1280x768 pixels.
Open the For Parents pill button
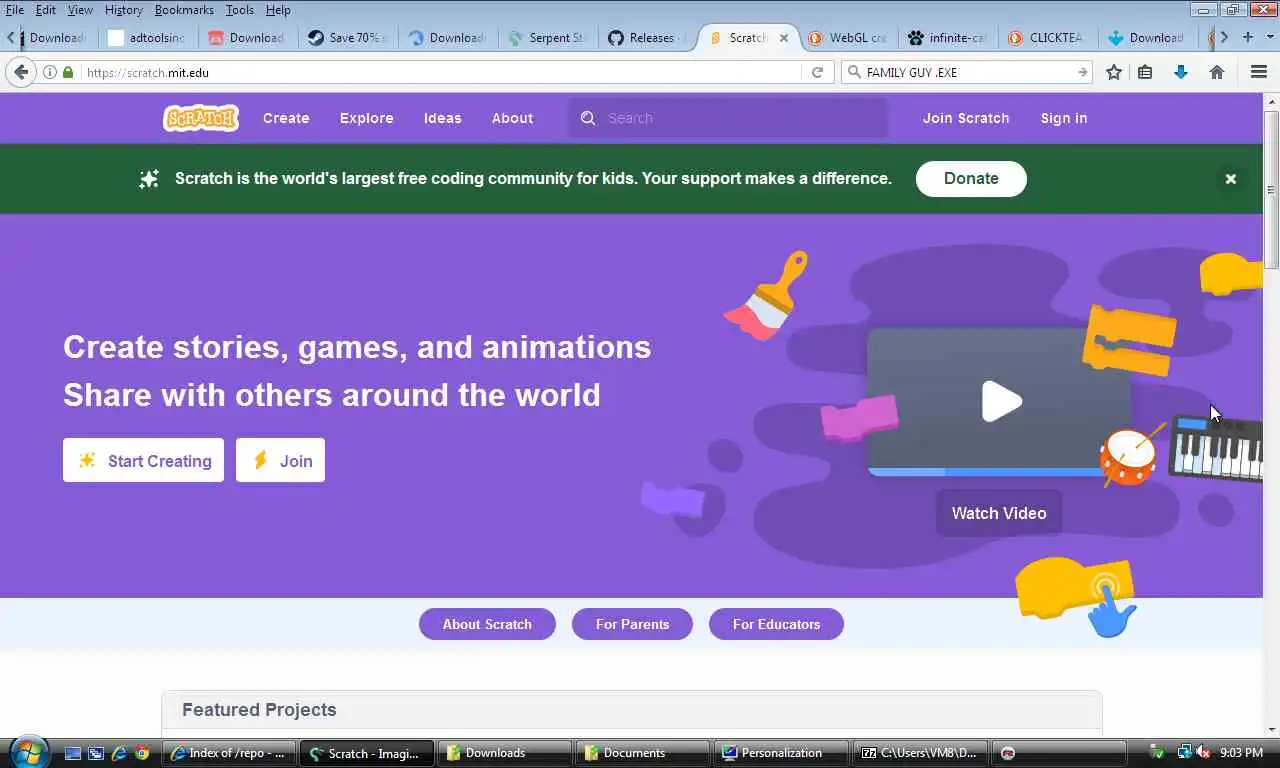(x=632, y=624)
